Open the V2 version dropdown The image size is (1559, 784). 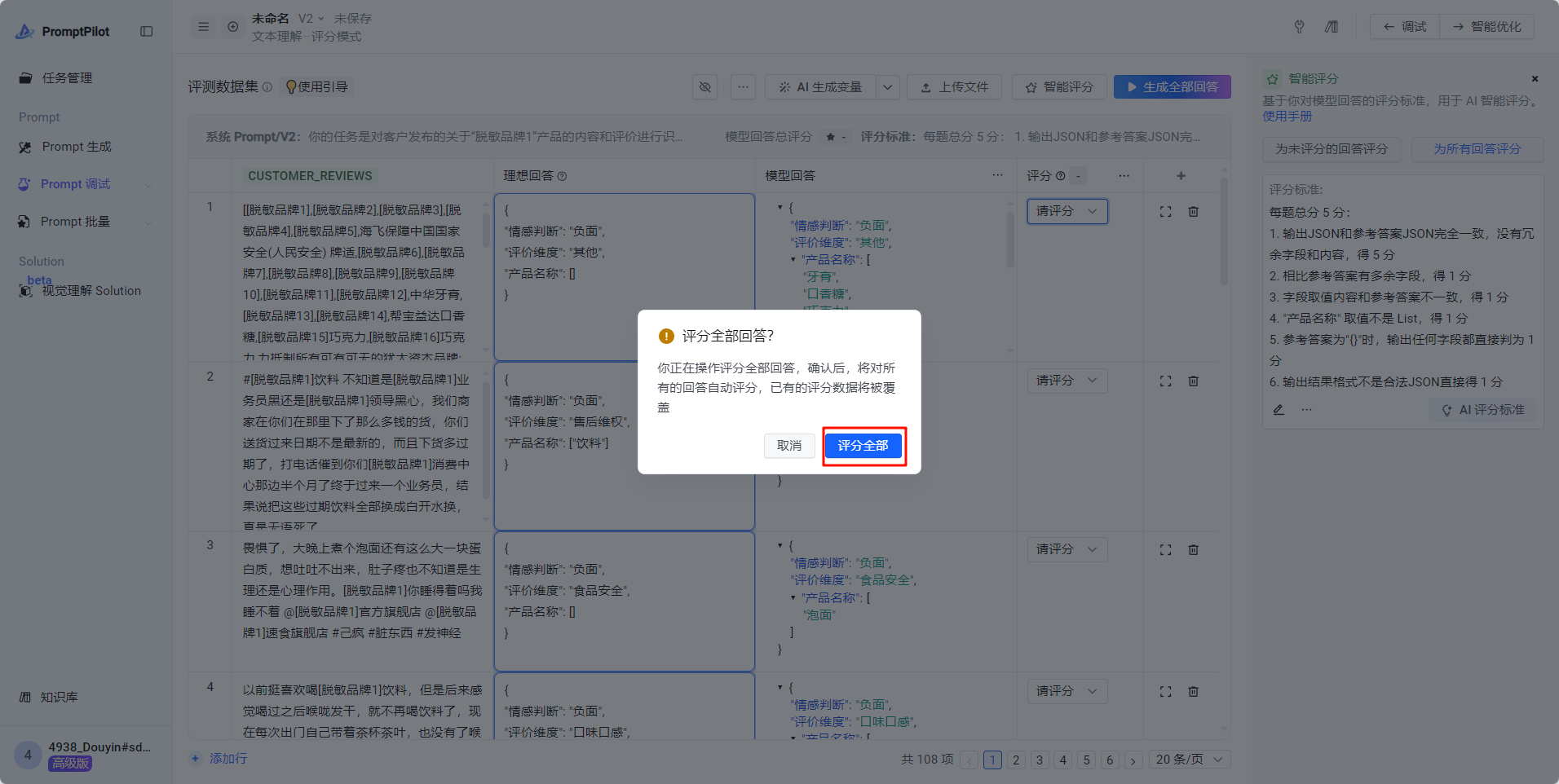pyautogui.click(x=311, y=18)
